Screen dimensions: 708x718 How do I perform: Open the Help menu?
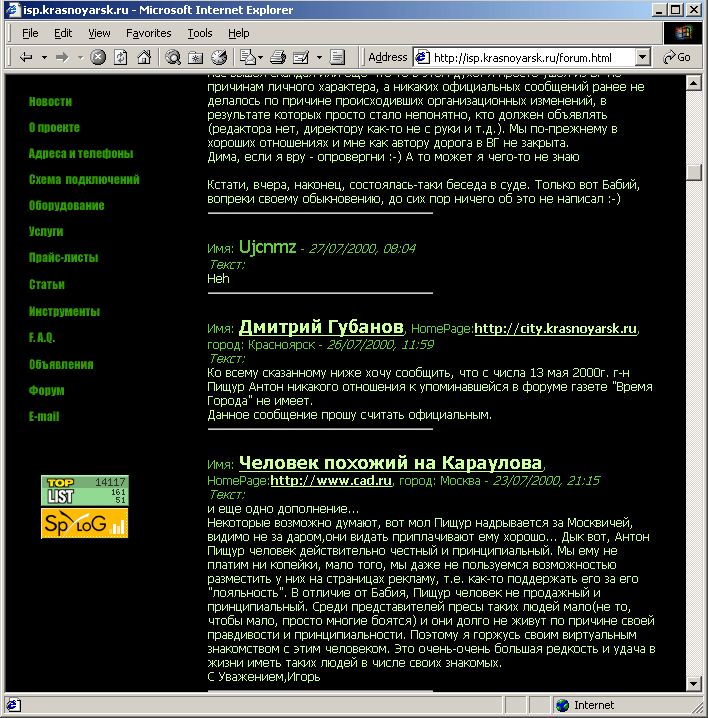(x=239, y=33)
